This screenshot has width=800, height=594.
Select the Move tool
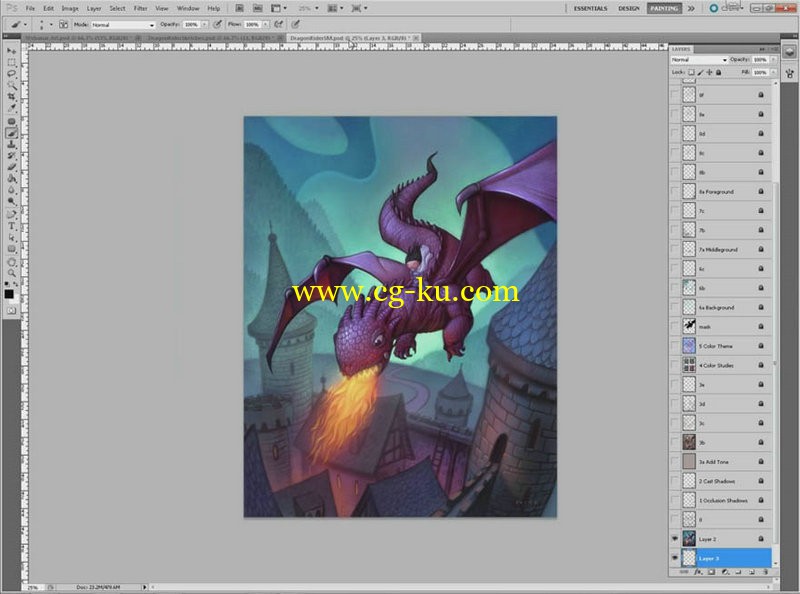coord(11,51)
